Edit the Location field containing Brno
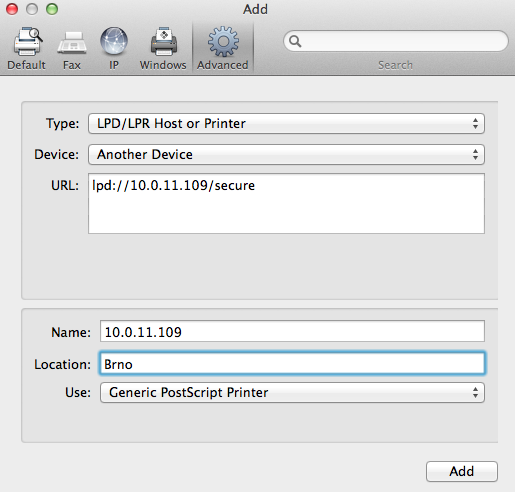Viewport: 515px width, 492px height. pos(292,363)
